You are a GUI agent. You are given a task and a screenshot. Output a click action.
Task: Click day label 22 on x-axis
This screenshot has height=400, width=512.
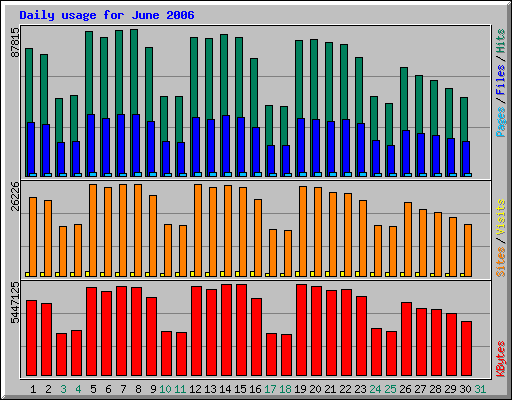(x=345, y=389)
